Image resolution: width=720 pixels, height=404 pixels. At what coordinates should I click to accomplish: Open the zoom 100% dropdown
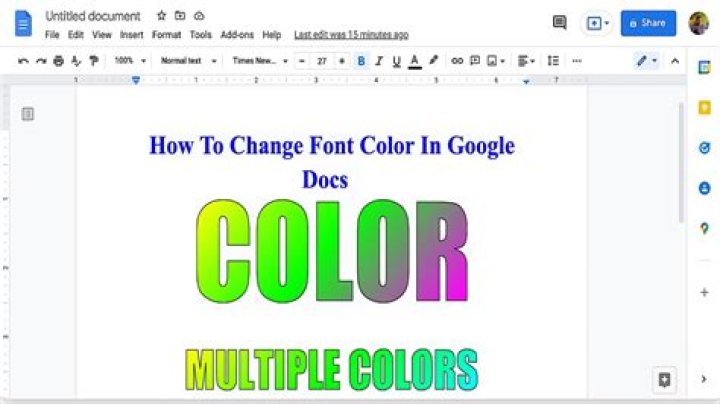[x=130, y=61]
